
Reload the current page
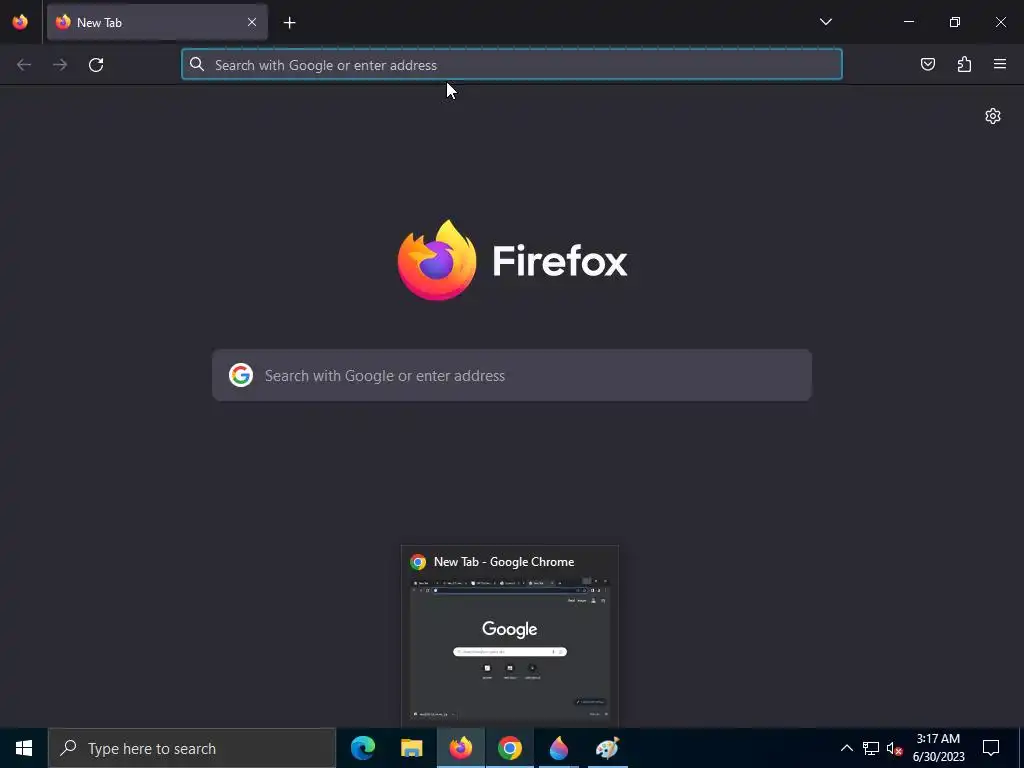pos(96,65)
